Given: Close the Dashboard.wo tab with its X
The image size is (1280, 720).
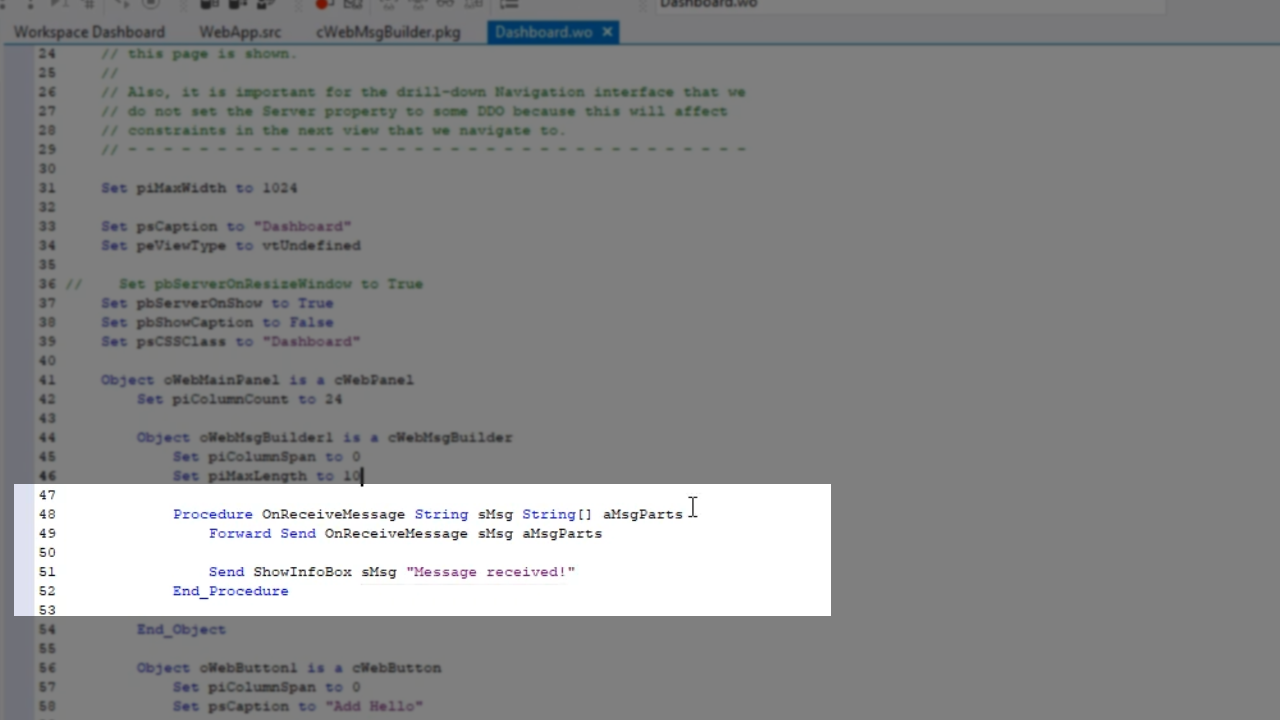Looking at the screenshot, I should tap(607, 32).
